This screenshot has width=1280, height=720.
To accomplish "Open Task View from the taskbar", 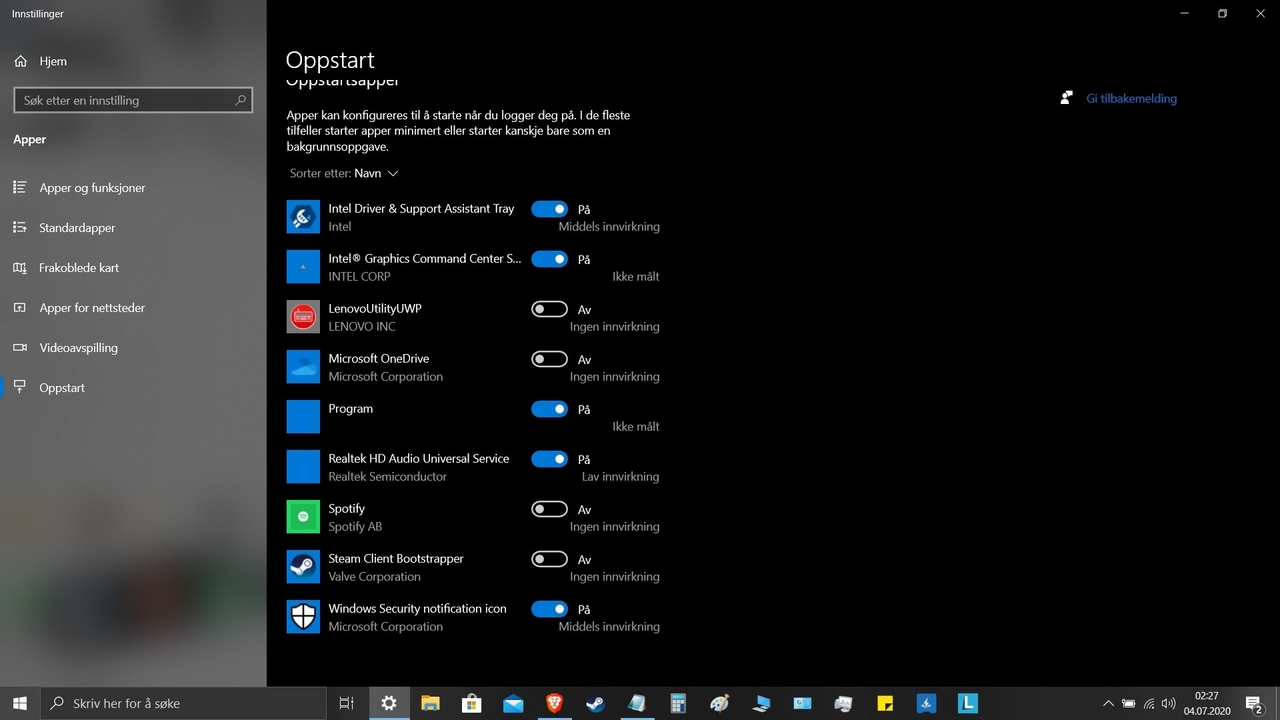I will (x=347, y=703).
